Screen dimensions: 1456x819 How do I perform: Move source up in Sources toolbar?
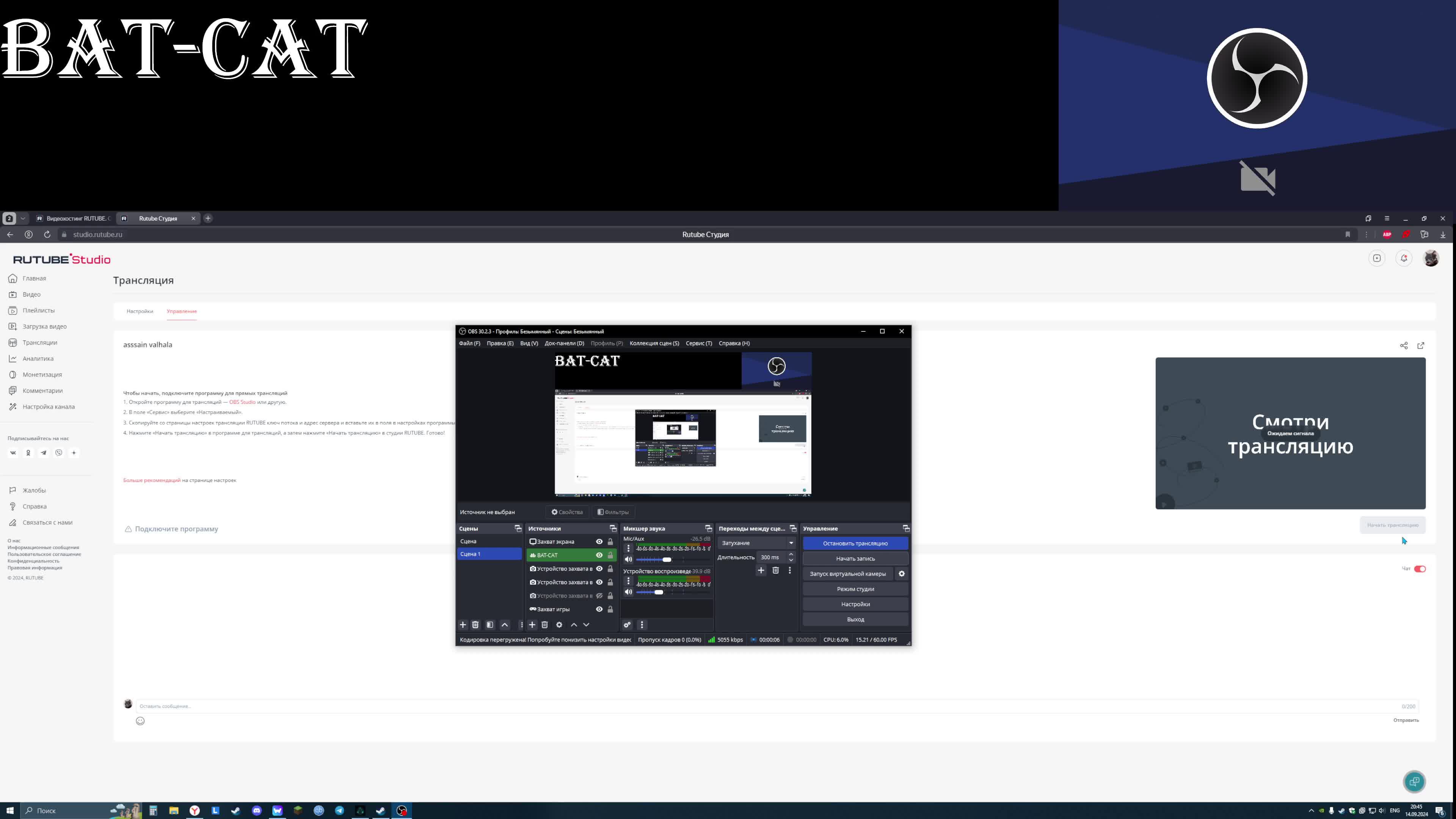[x=574, y=624]
